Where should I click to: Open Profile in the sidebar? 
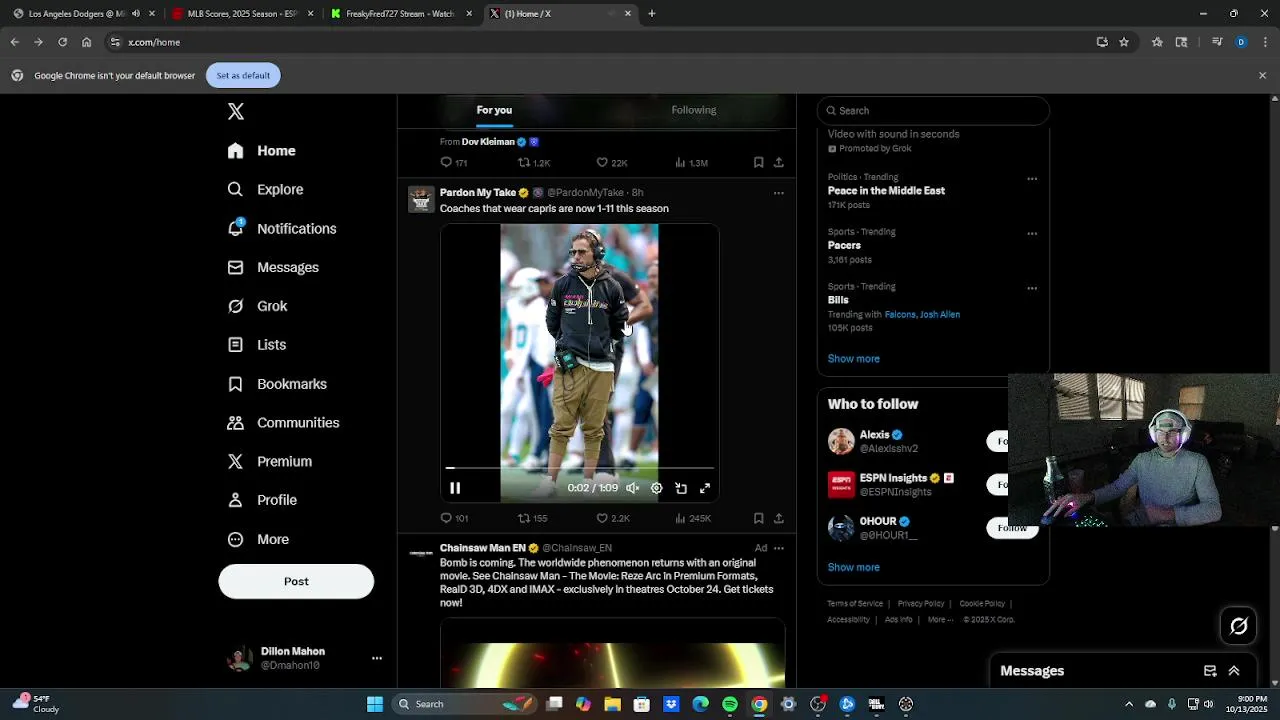click(x=261, y=500)
